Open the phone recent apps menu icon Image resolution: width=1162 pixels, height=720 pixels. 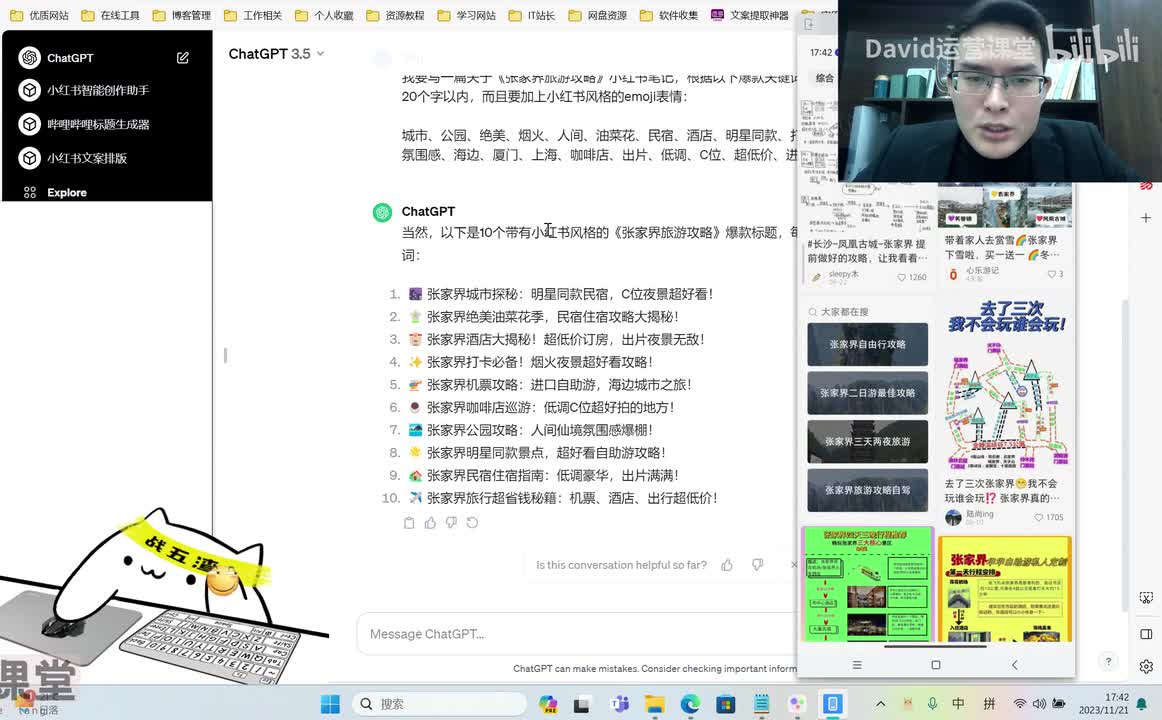click(x=856, y=665)
